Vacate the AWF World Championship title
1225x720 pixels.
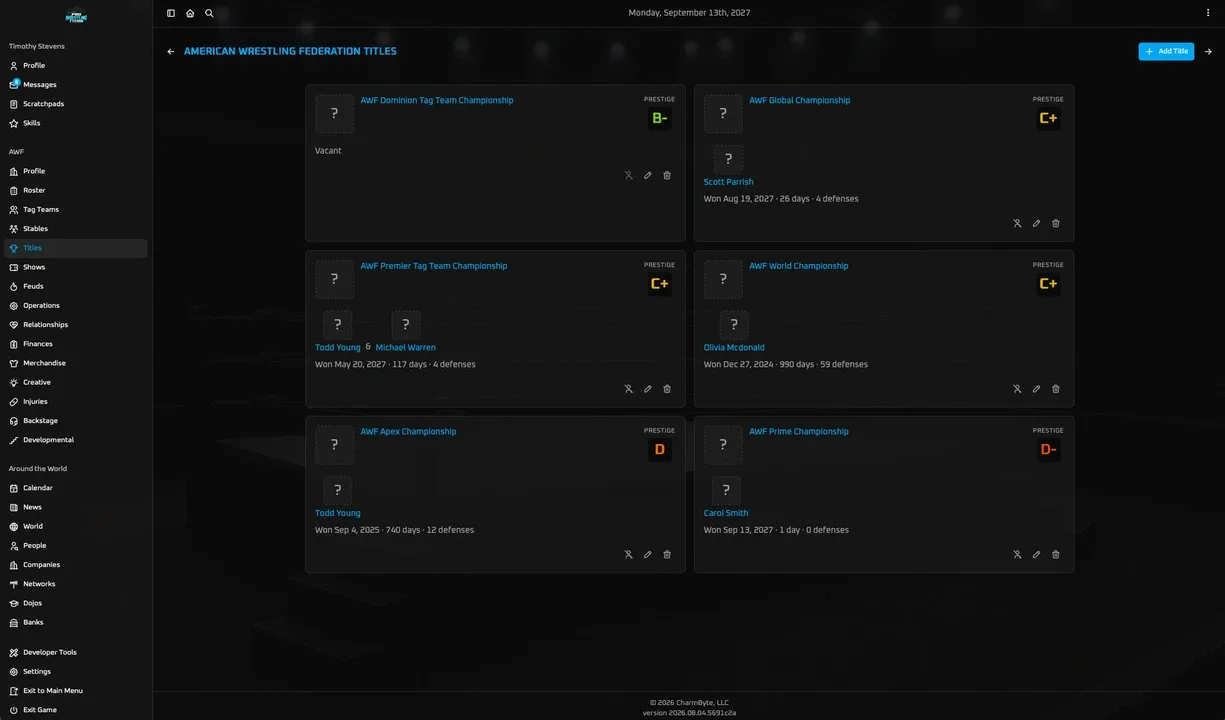tap(1017, 389)
